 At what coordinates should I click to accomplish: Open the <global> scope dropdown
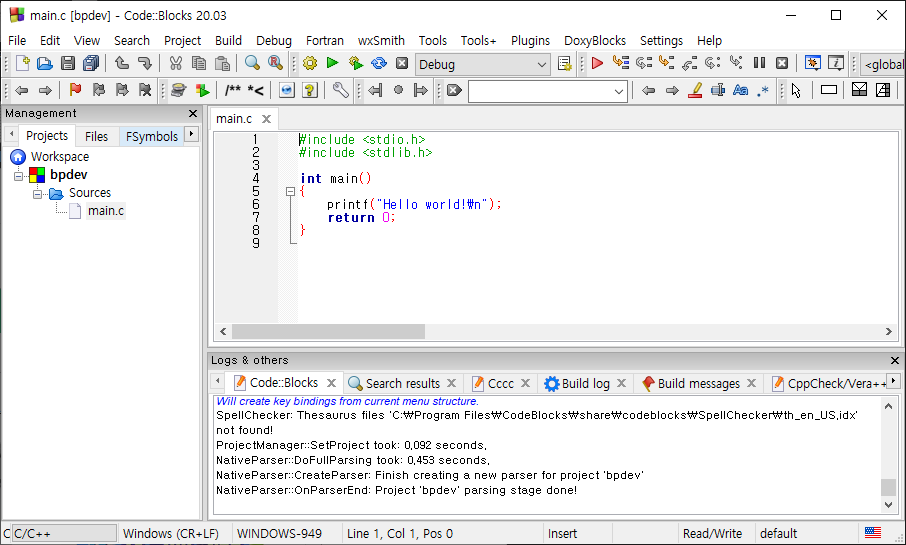click(882, 64)
